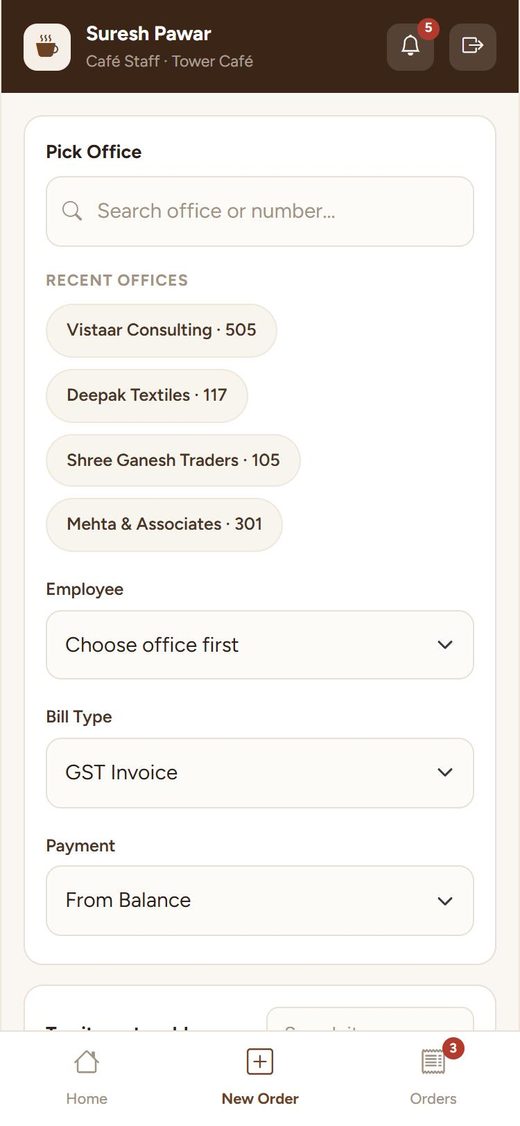Open the Payment From Balance dropdown
Viewport: 520px width, 1126px height.
pos(260,901)
